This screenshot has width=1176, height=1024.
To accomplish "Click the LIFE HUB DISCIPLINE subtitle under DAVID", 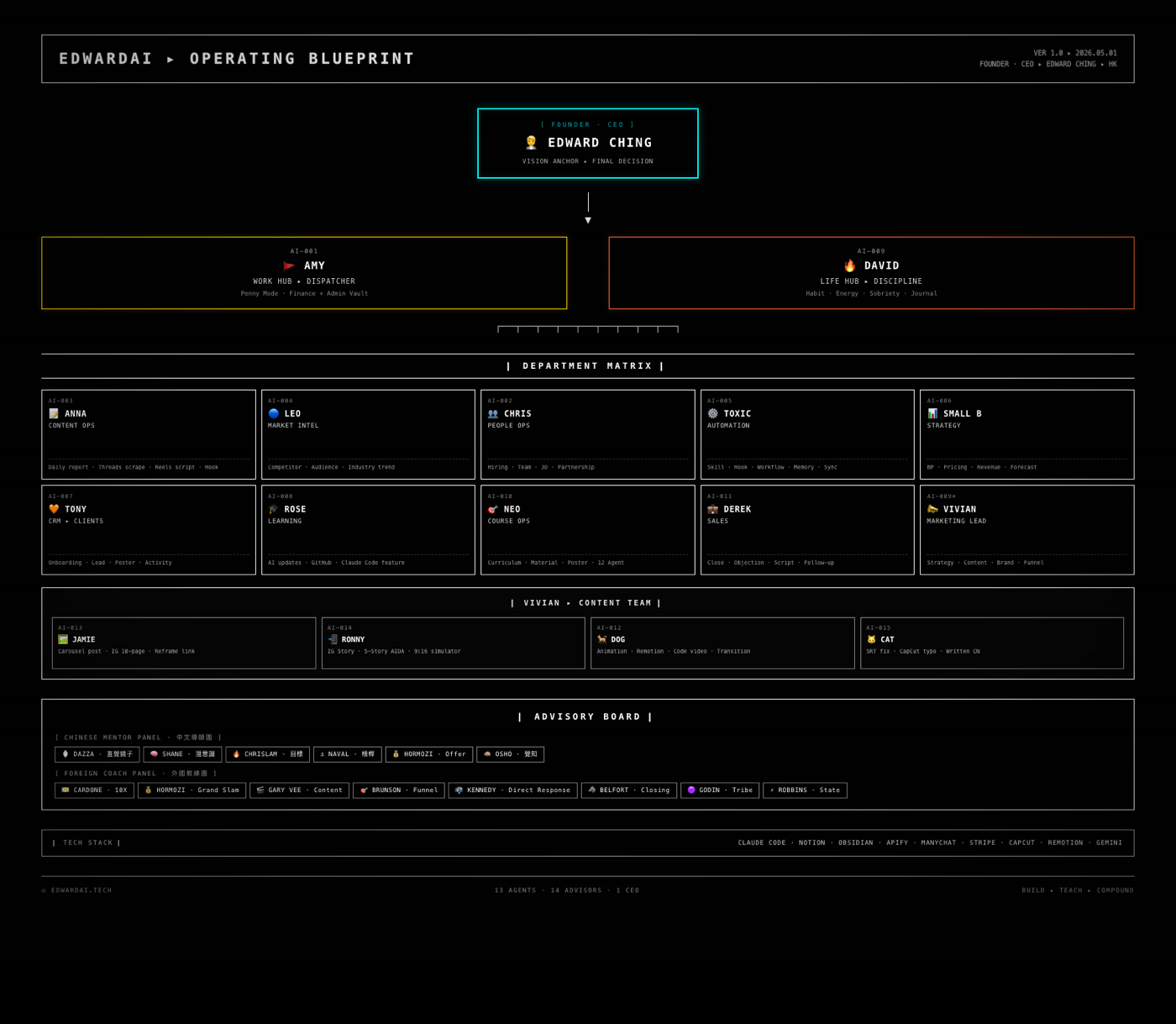I will point(871,281).
